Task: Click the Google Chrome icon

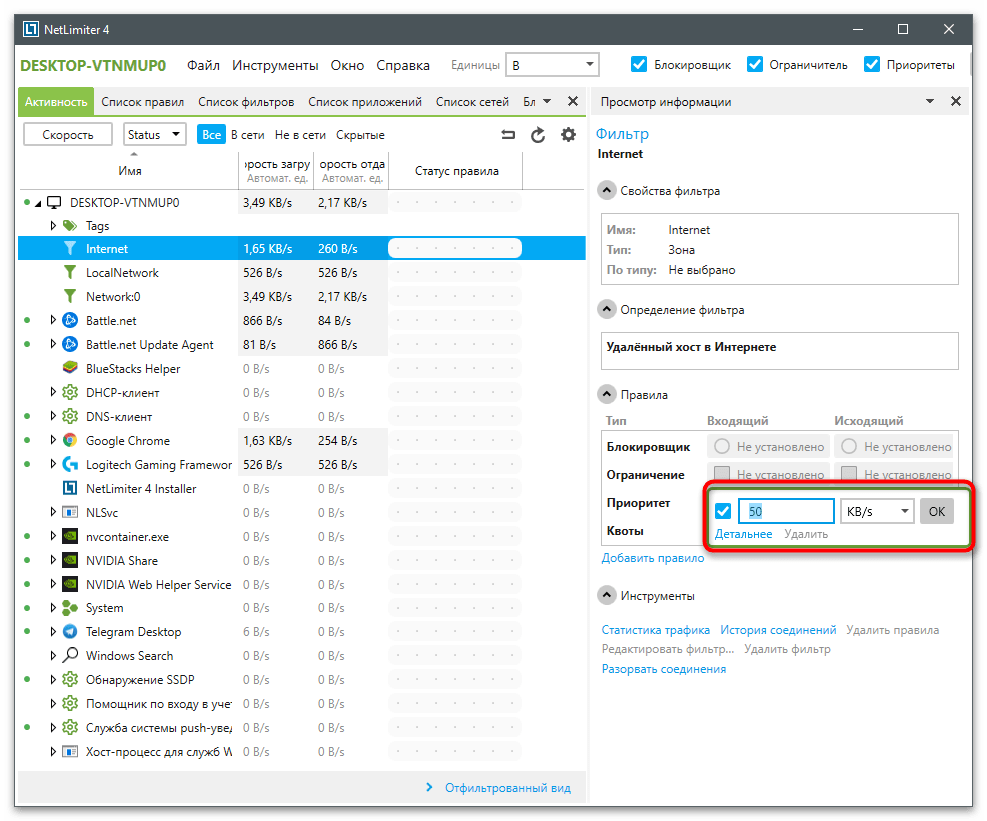Action: click(x=70, y=441)
